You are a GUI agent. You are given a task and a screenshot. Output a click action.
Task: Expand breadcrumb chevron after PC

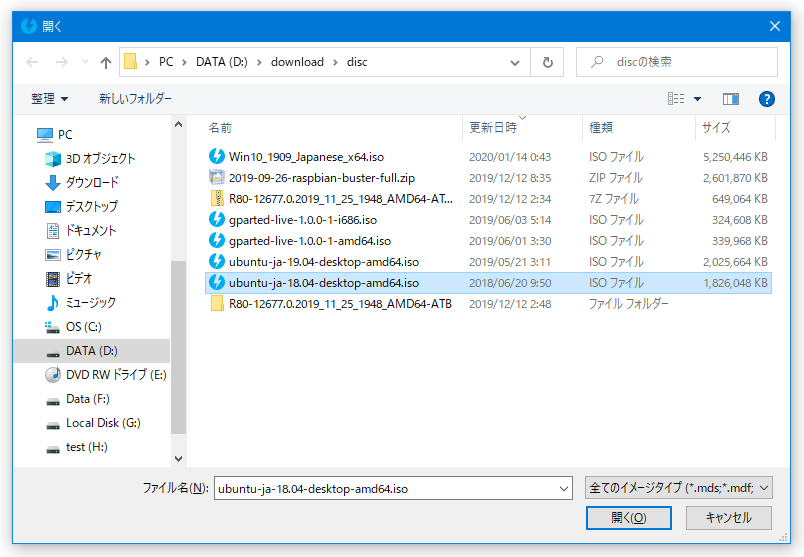click(x=185, y=63)
